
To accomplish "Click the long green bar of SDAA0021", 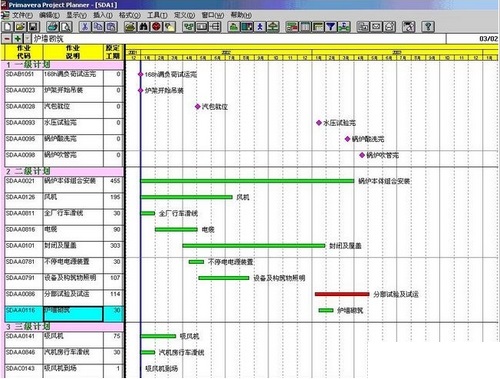I will [x=247, y=181].
